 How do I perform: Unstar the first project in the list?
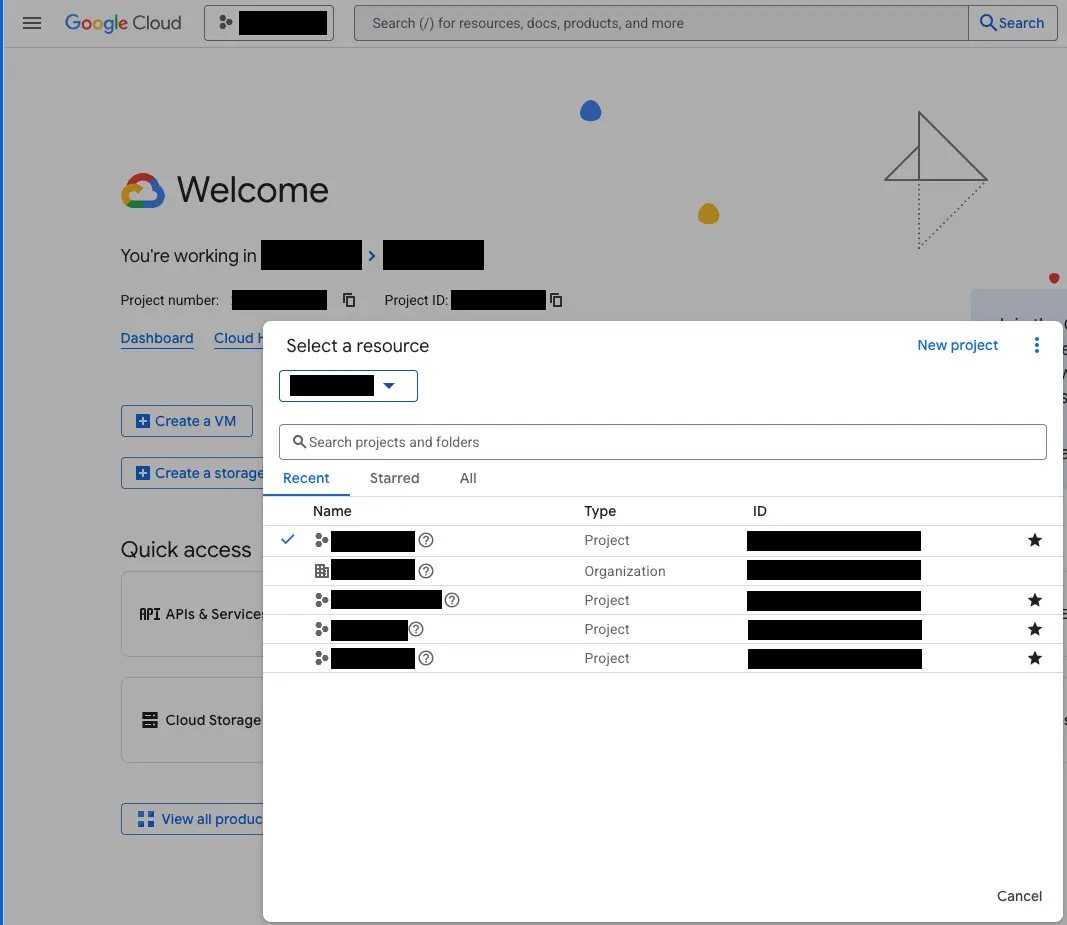(1035, 540)
